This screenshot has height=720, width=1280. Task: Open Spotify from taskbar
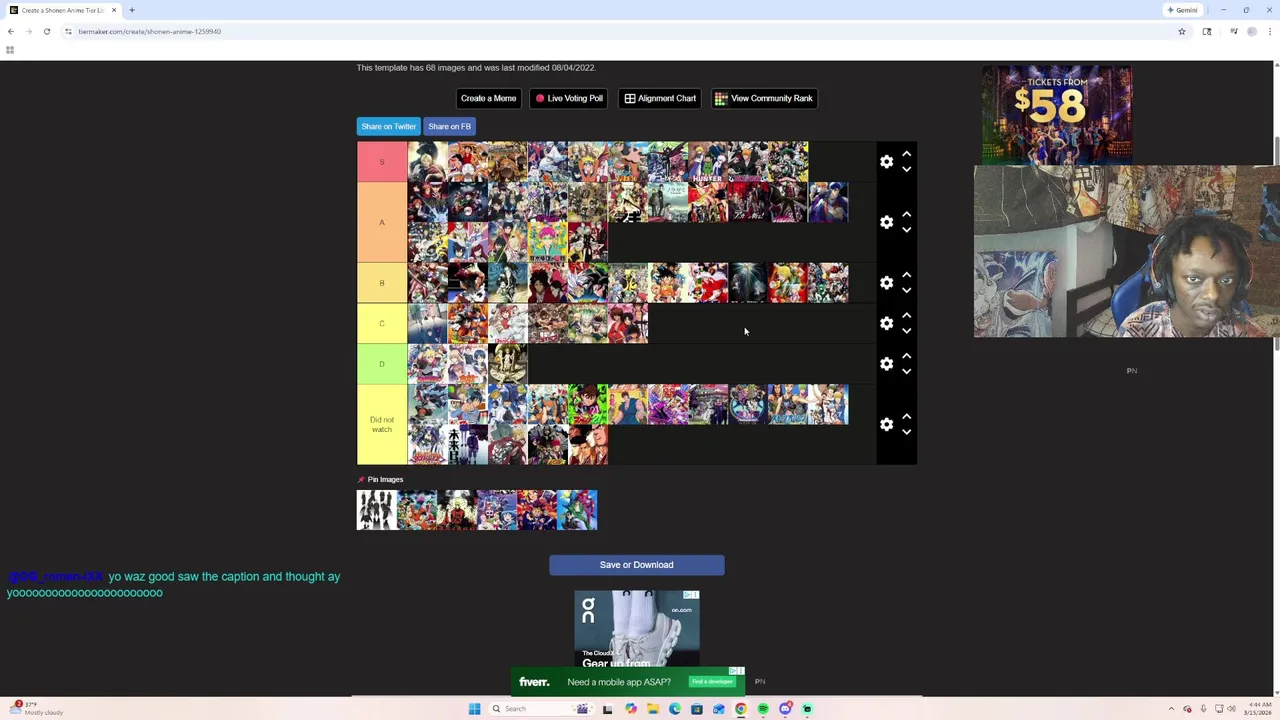click(763, 709)
